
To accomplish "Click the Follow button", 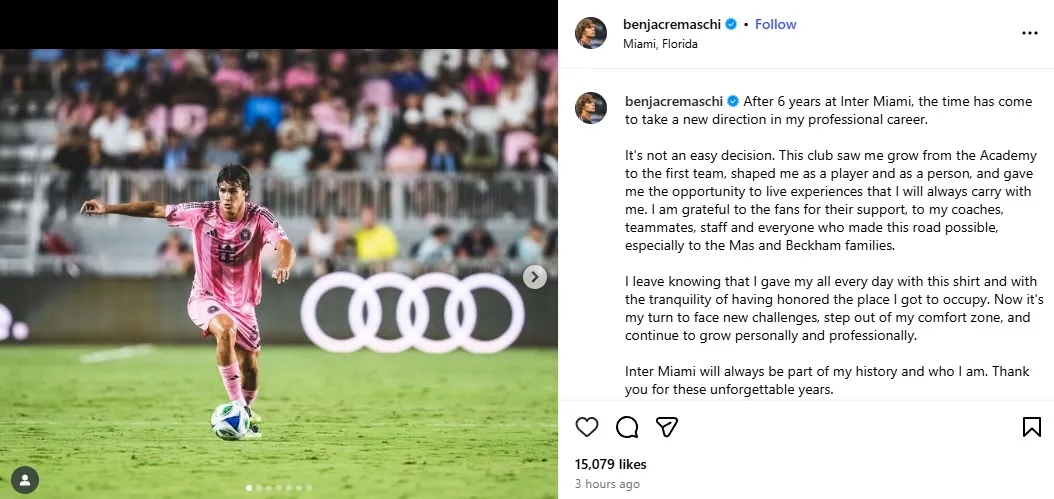I will click(x=775, y=24).
